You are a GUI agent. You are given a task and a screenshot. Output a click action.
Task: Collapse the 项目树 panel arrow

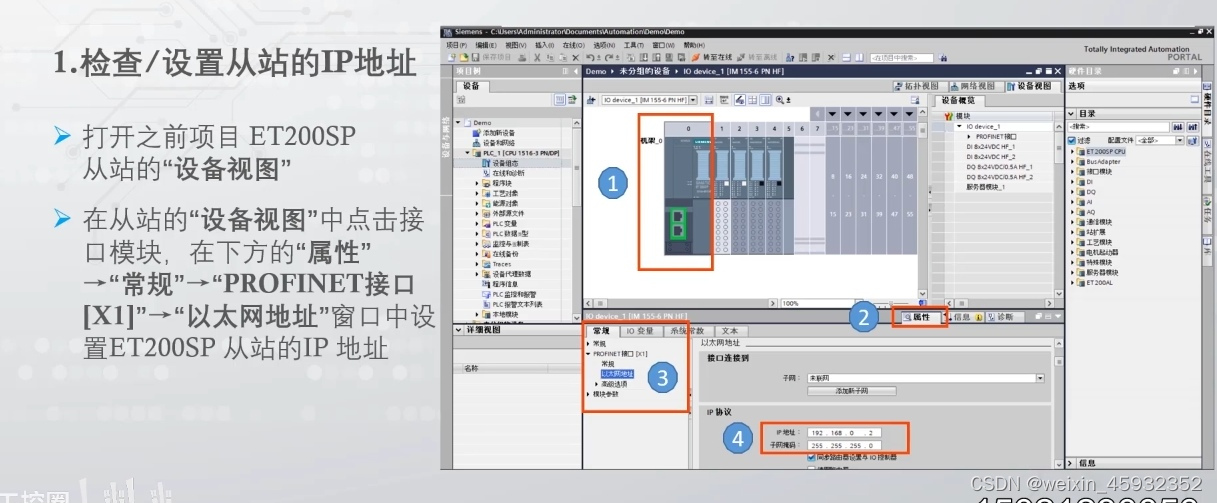[574, 72]
